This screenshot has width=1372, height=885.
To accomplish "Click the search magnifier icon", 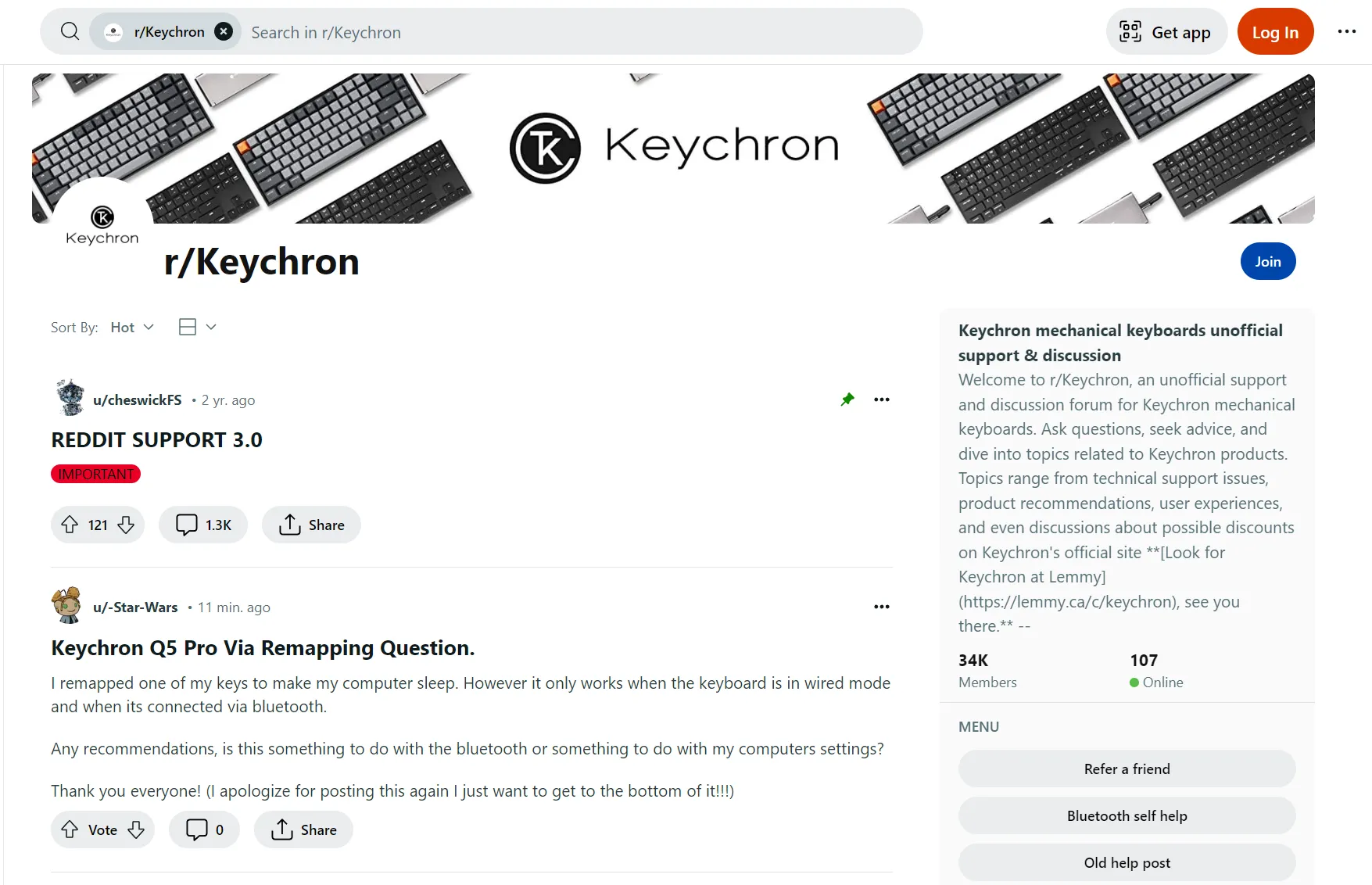I will pos(70,31).
